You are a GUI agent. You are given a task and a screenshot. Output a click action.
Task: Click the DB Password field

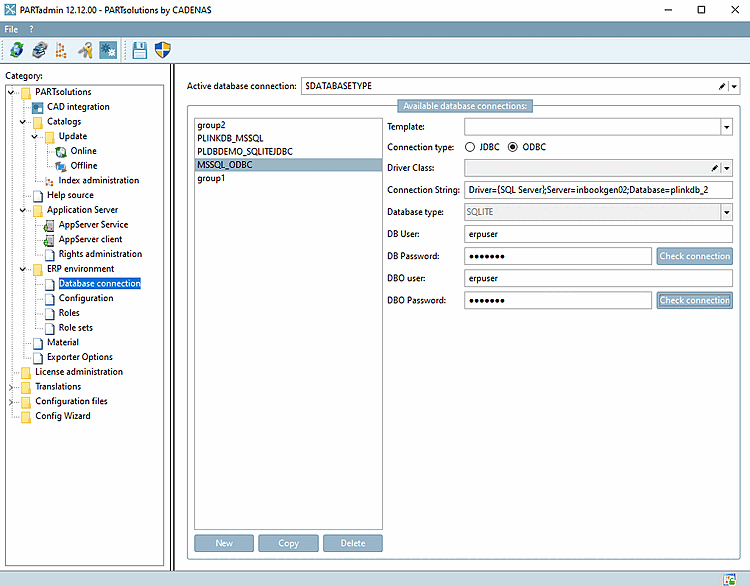tap(558, 256)
